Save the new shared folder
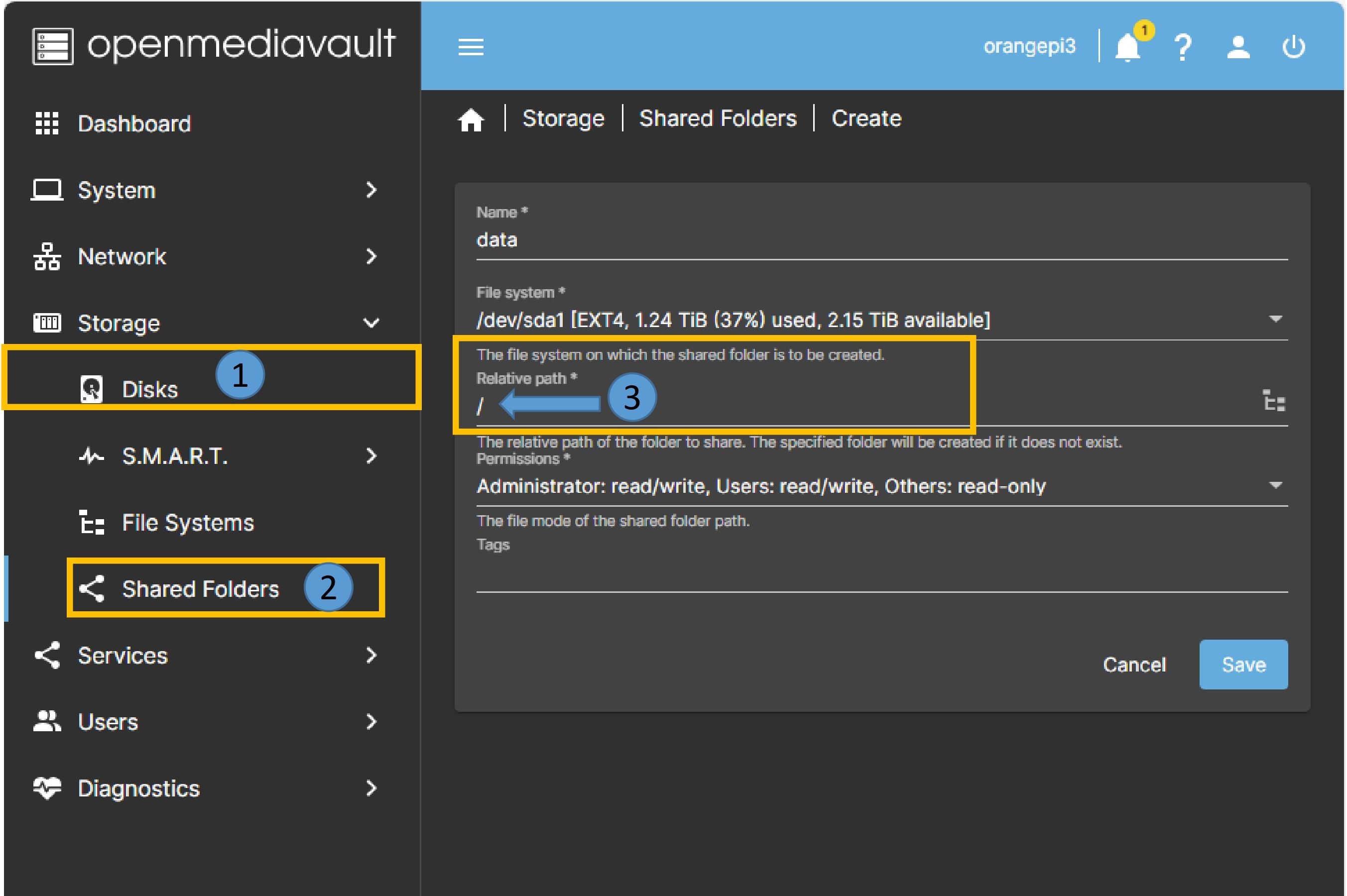 pos(1243,665)
